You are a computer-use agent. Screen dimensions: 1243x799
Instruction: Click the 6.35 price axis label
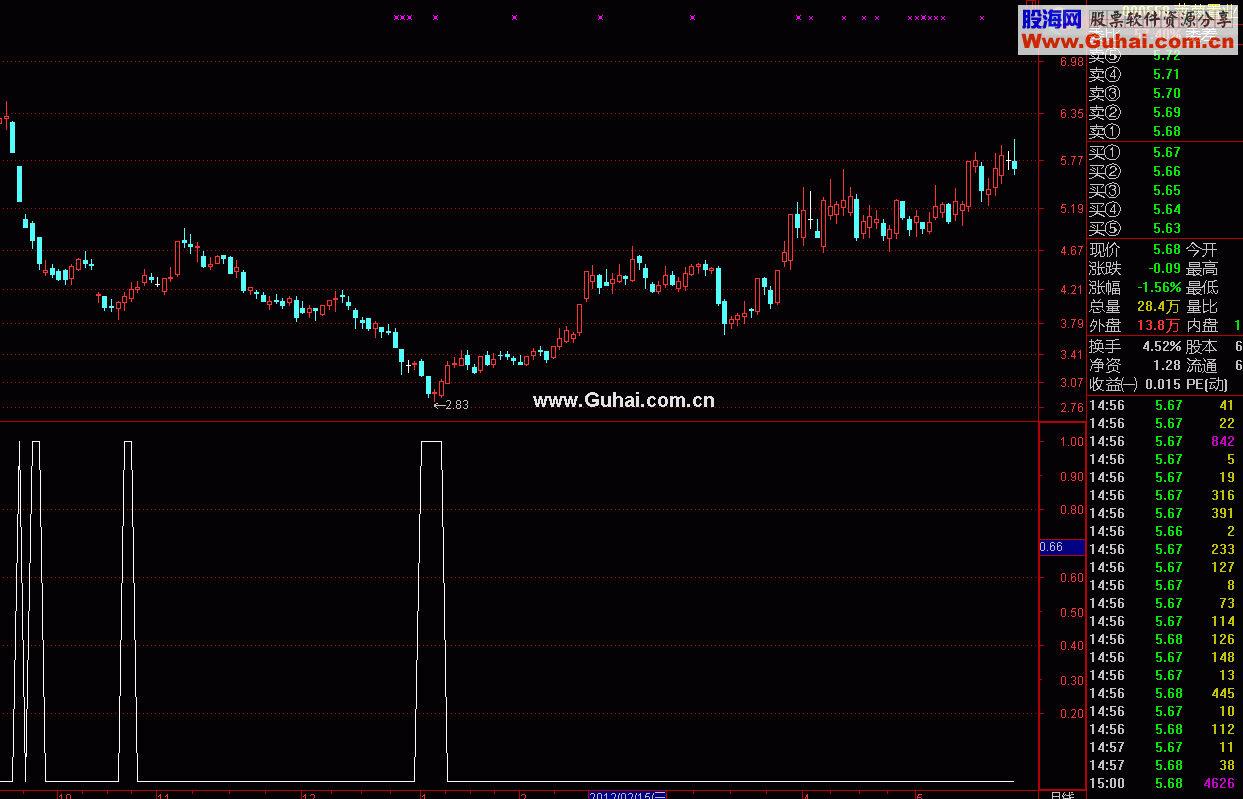click(1071, 114)
